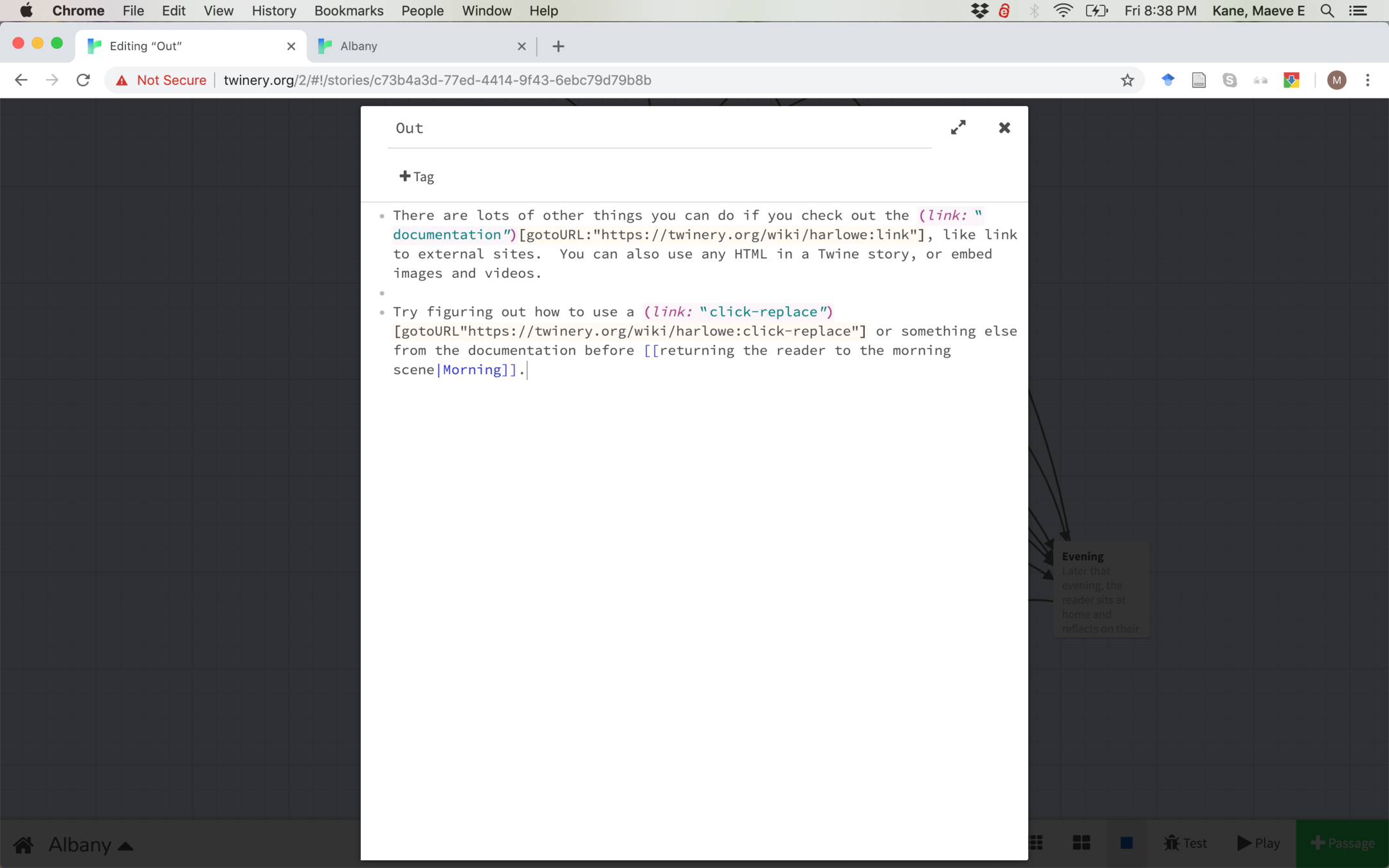Test the story with the bug icon
The width and height of the screenshot is (1389, 868).
point(1185,843)
